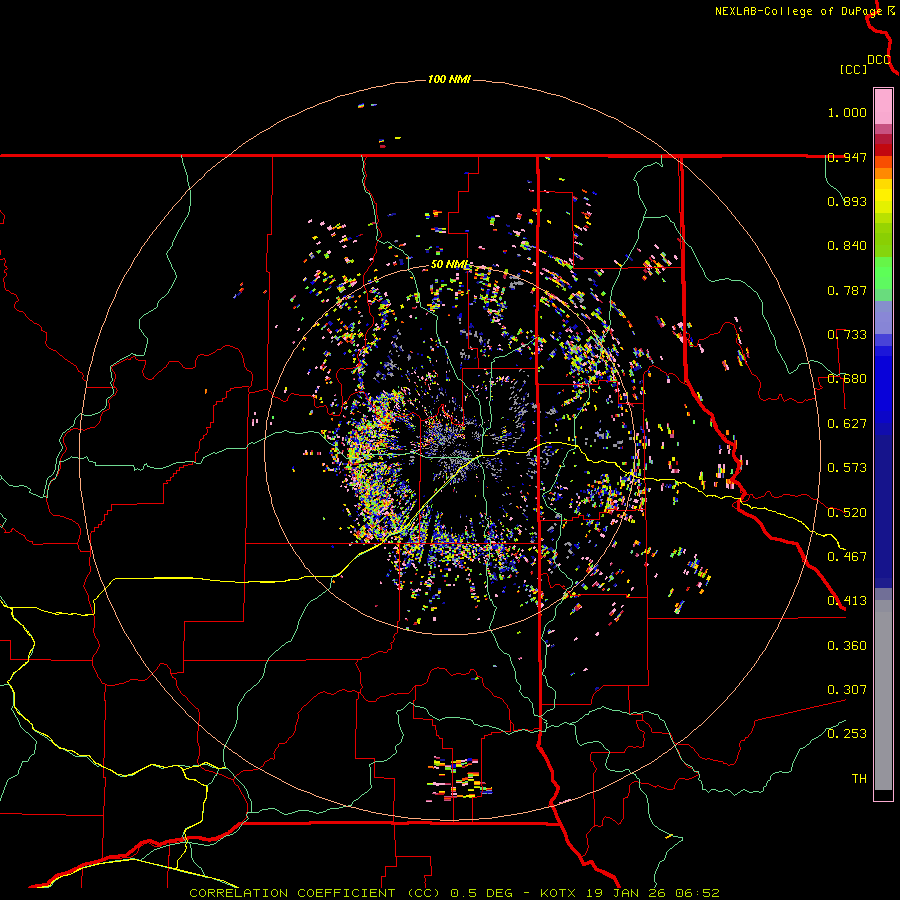Screen dimensions: 900x900
Task: Click the 0.413 scale value
Action: point(847,601)
